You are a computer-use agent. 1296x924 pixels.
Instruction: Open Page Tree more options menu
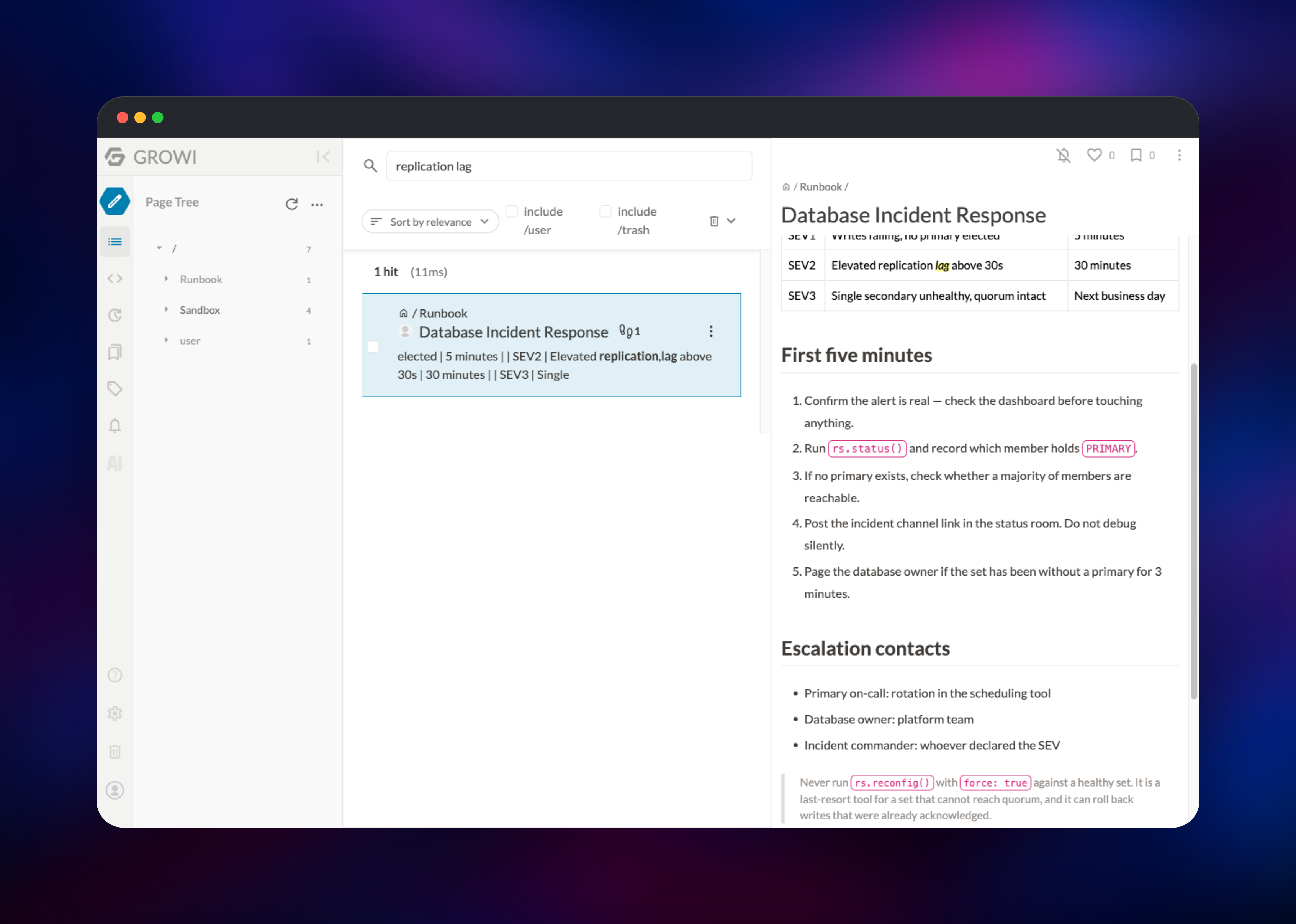click(x=317, y=204)
